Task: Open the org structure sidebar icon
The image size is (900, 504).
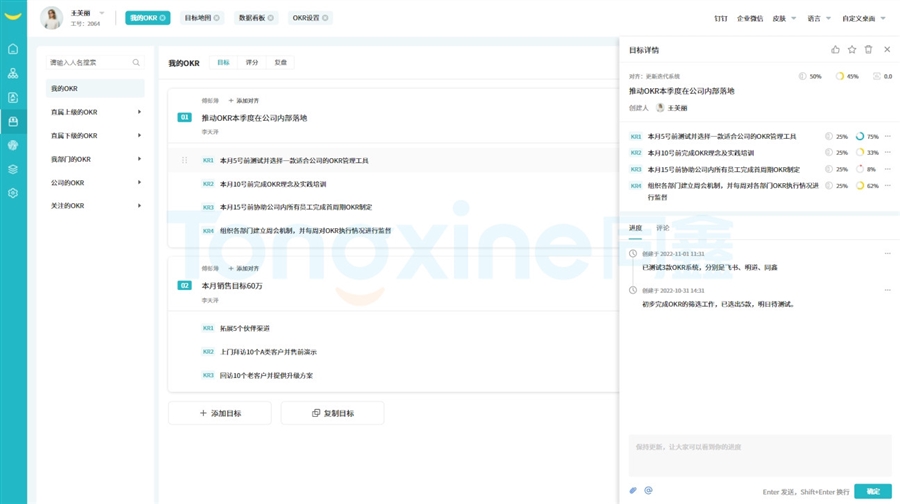Action: (13, 73)
